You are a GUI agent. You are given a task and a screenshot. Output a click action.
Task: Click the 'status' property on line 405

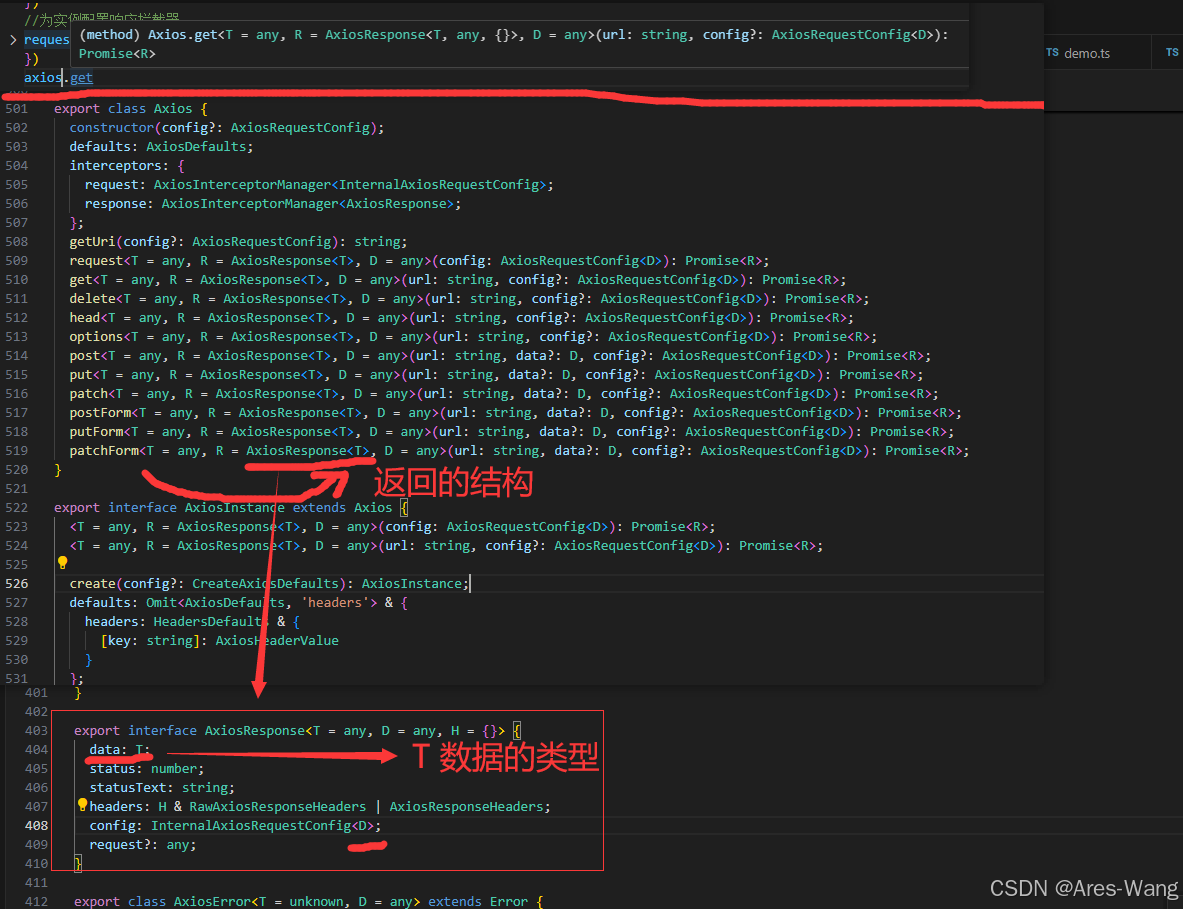(x=112, y=769)
